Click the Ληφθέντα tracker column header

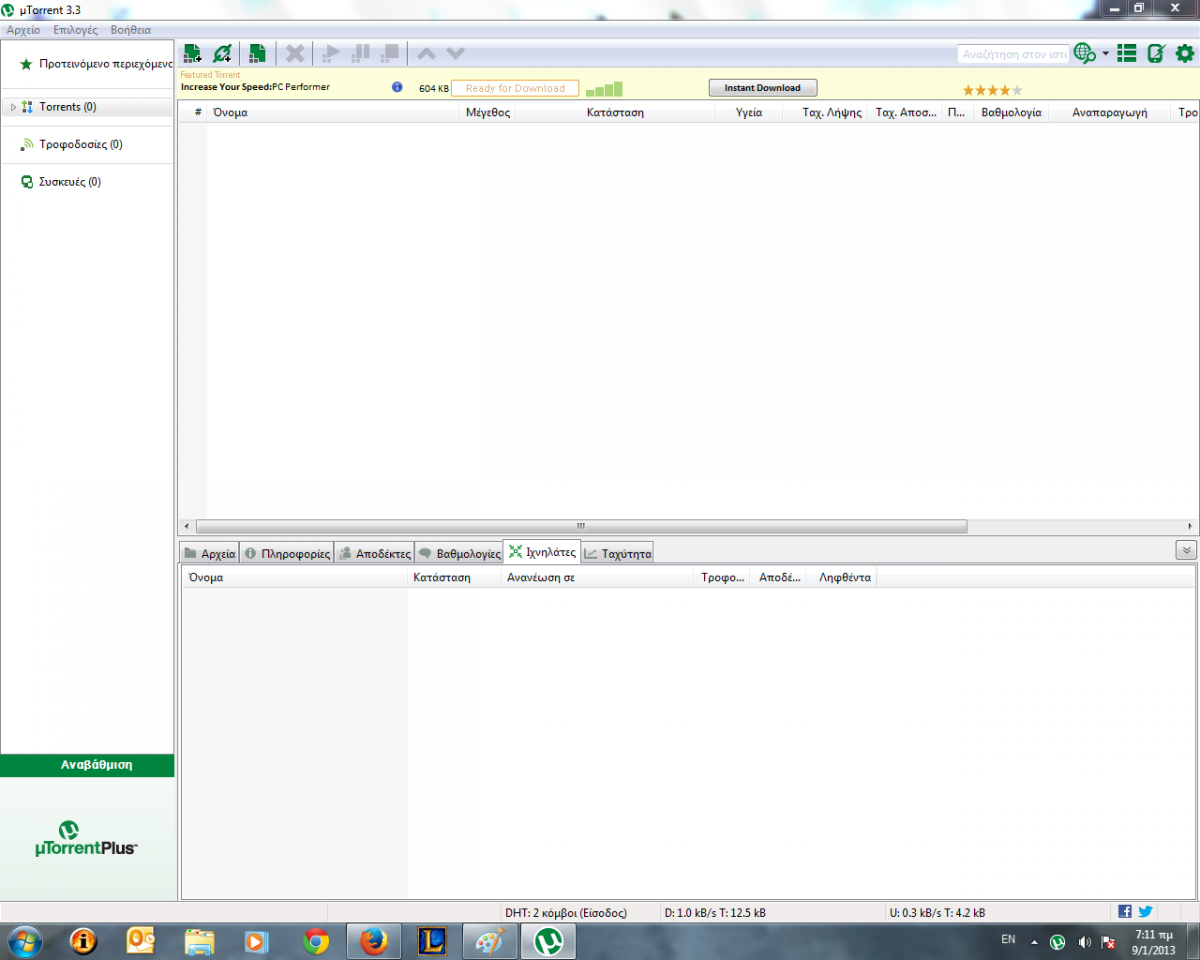[842, 578]
